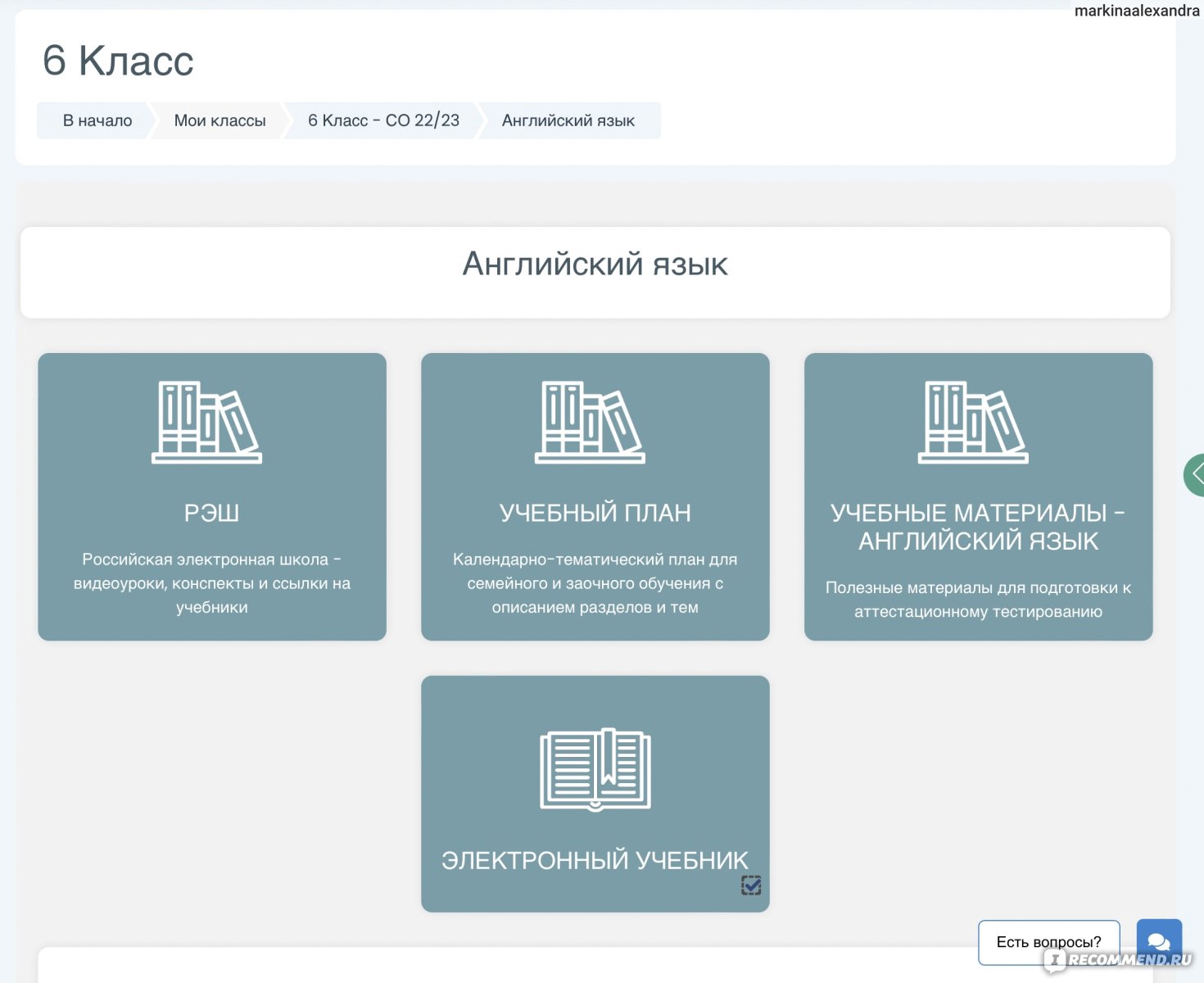Click the Английский язык section heading
The height and width of the screenshot is (983, 1204).
(595, 264)
